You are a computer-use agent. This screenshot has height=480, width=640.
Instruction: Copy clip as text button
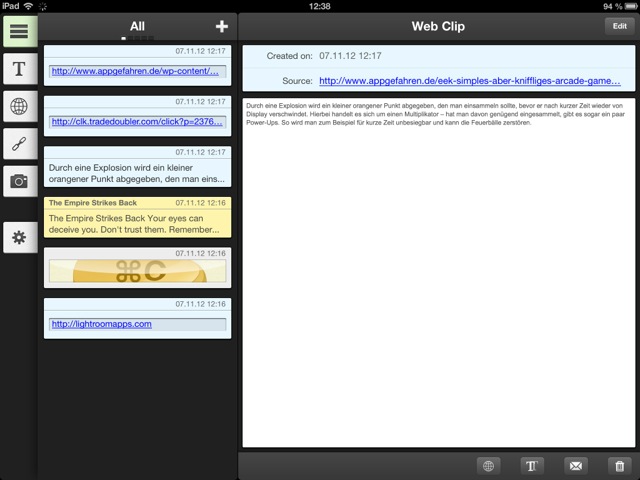531,465
